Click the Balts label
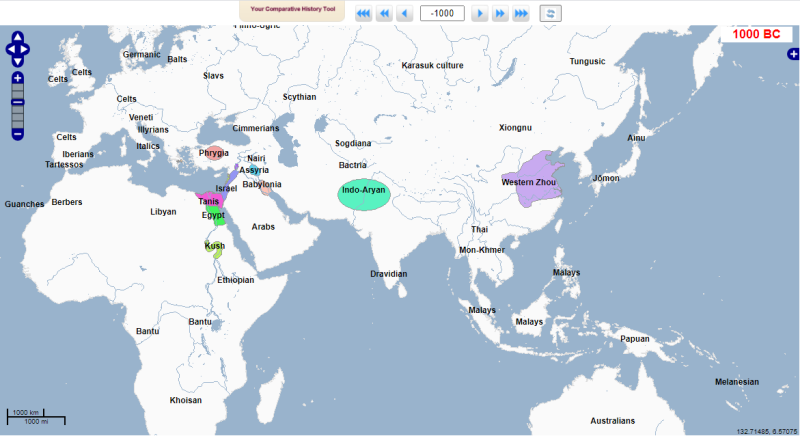This screenshot has width=800, height=436. 177,59
